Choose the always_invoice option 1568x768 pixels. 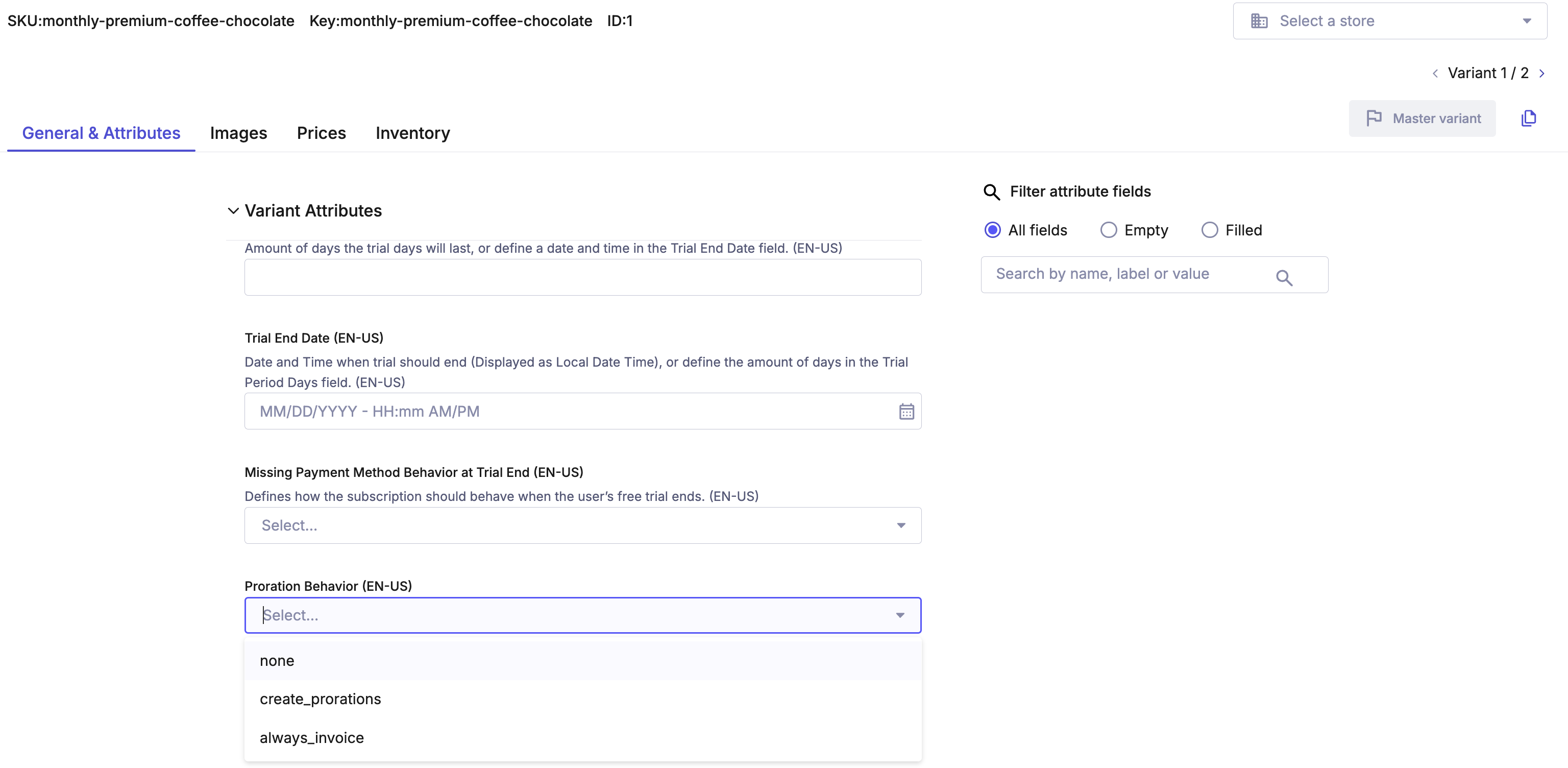(x=582, y=738)
